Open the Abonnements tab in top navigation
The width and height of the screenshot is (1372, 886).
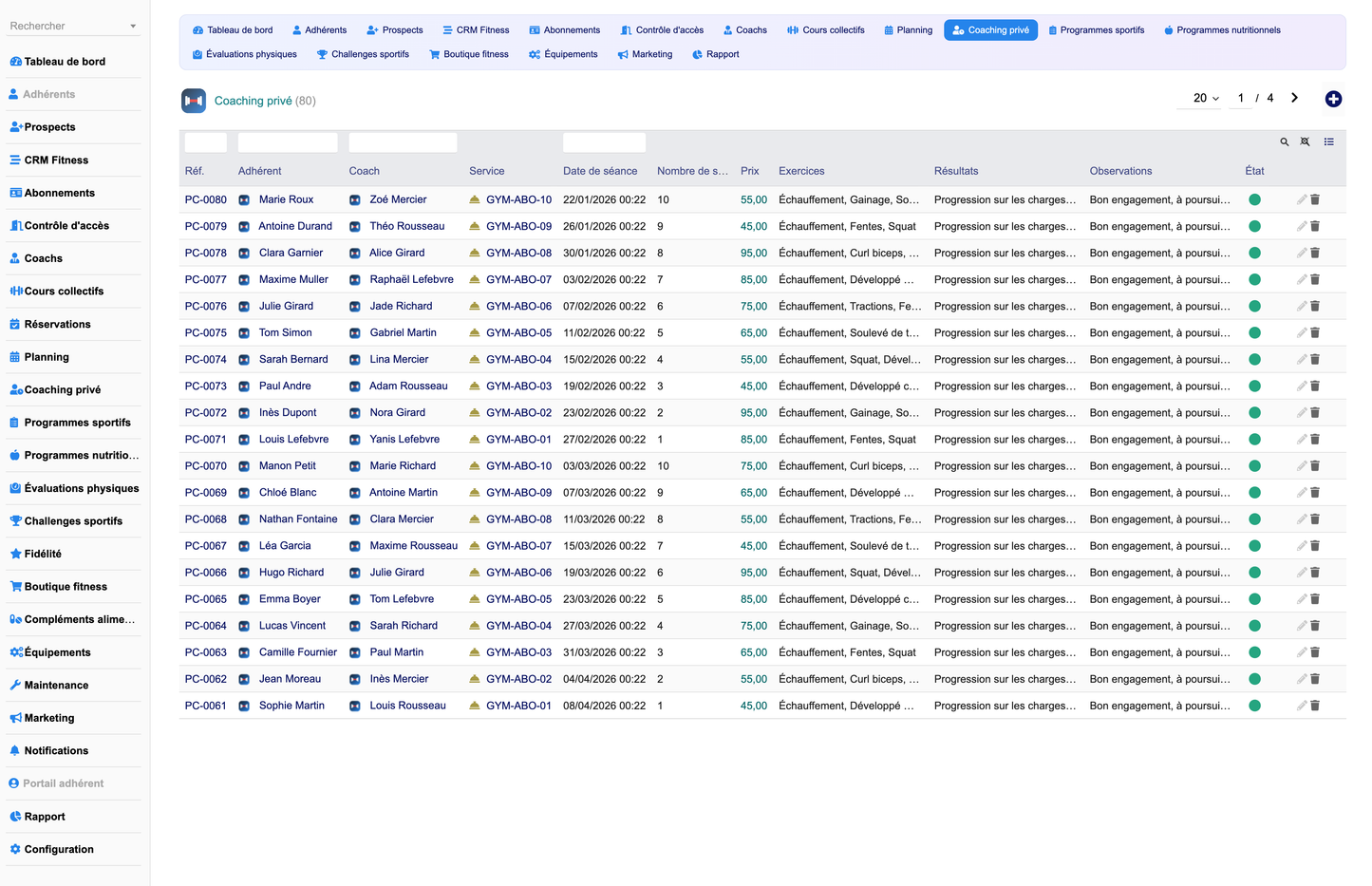[564, 30]
